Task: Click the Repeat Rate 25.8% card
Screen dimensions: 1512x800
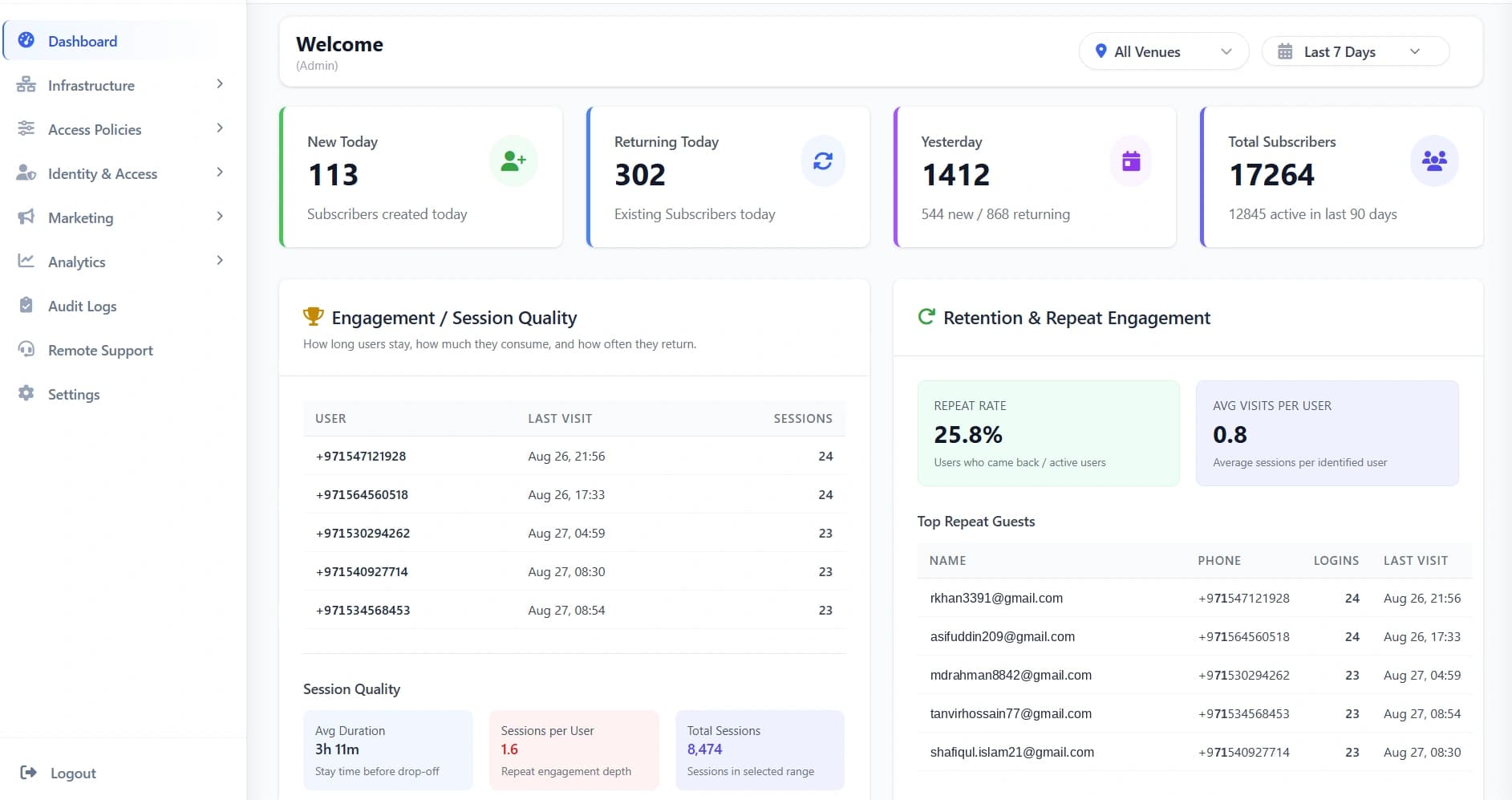Action: click(1048, 433)
